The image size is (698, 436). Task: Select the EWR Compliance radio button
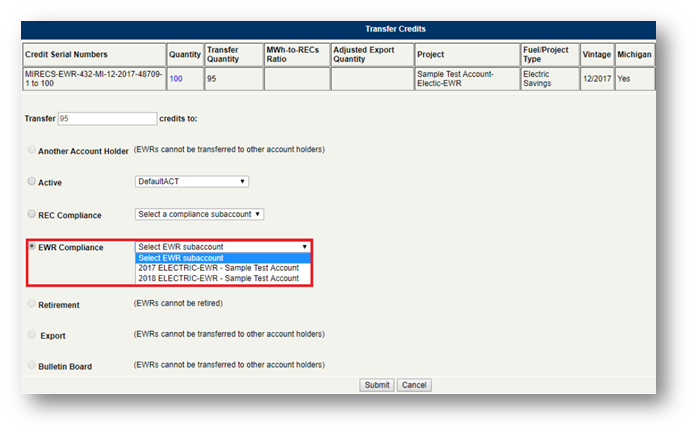tap(31, 246)
